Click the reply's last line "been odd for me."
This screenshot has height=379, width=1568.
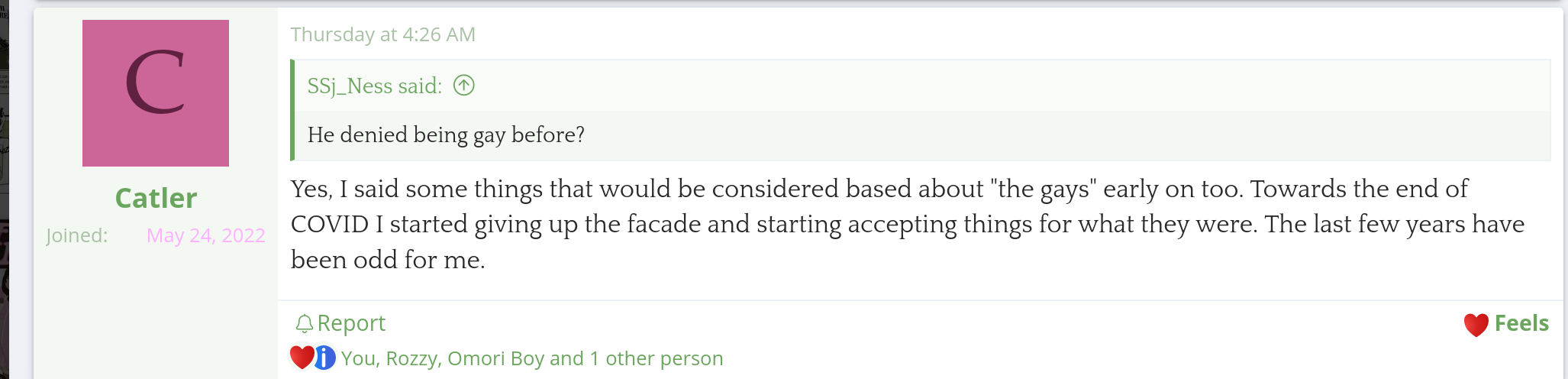pos(388,260)
